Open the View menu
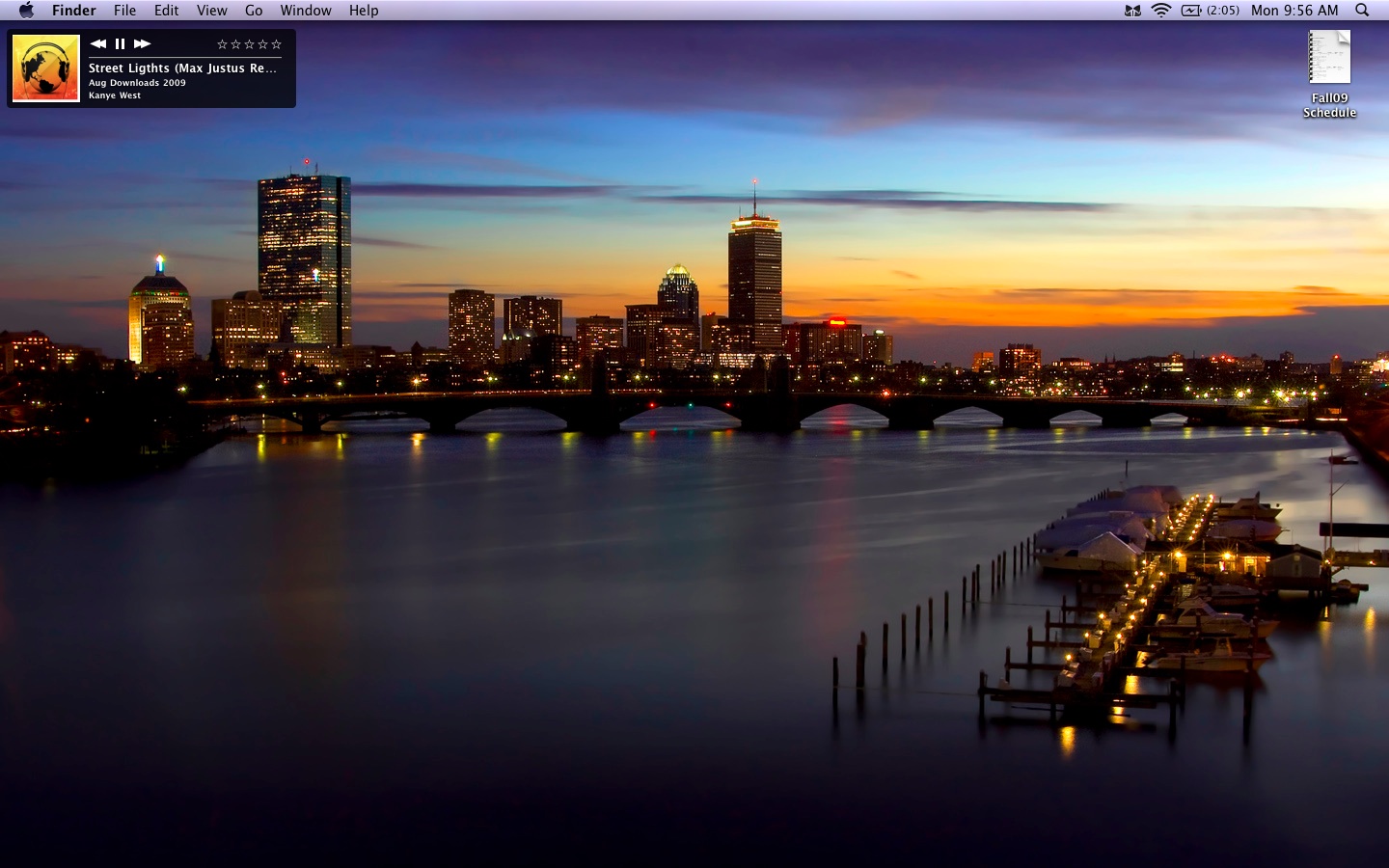The height and width of the screenshot is (868, 1389). (211, 10)
